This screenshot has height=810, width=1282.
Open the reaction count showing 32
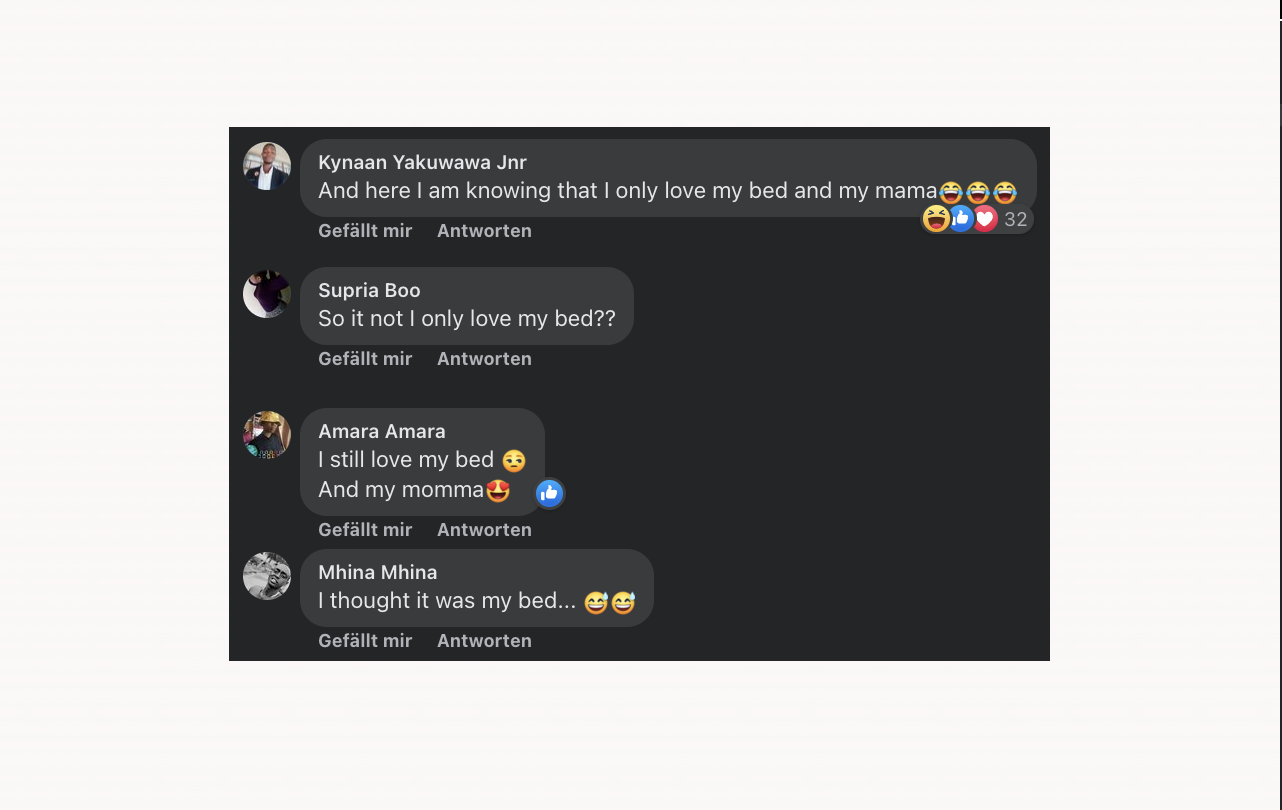[1016, 219]
